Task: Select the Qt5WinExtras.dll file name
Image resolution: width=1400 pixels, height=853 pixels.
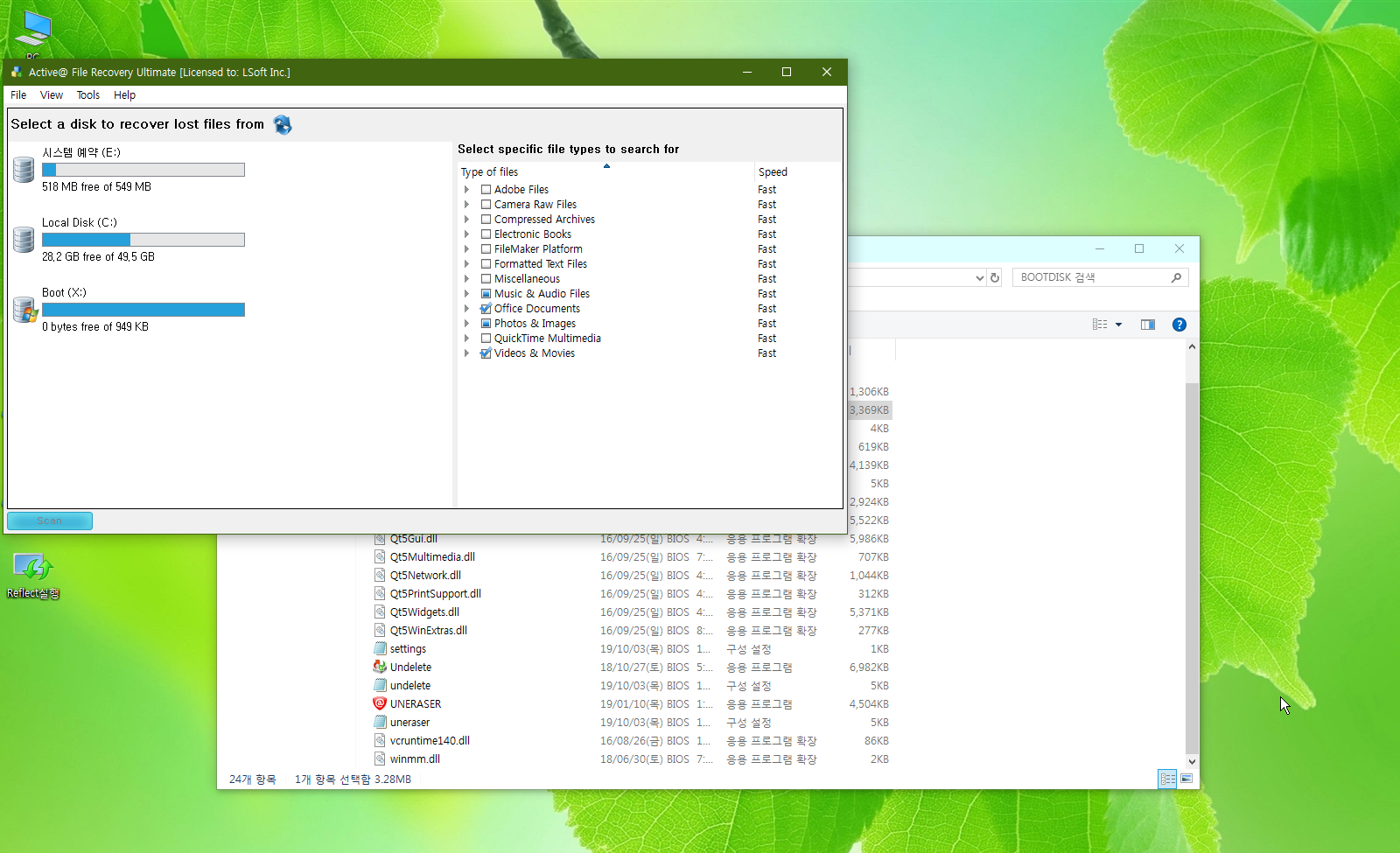Action: (x=429, y=630)
